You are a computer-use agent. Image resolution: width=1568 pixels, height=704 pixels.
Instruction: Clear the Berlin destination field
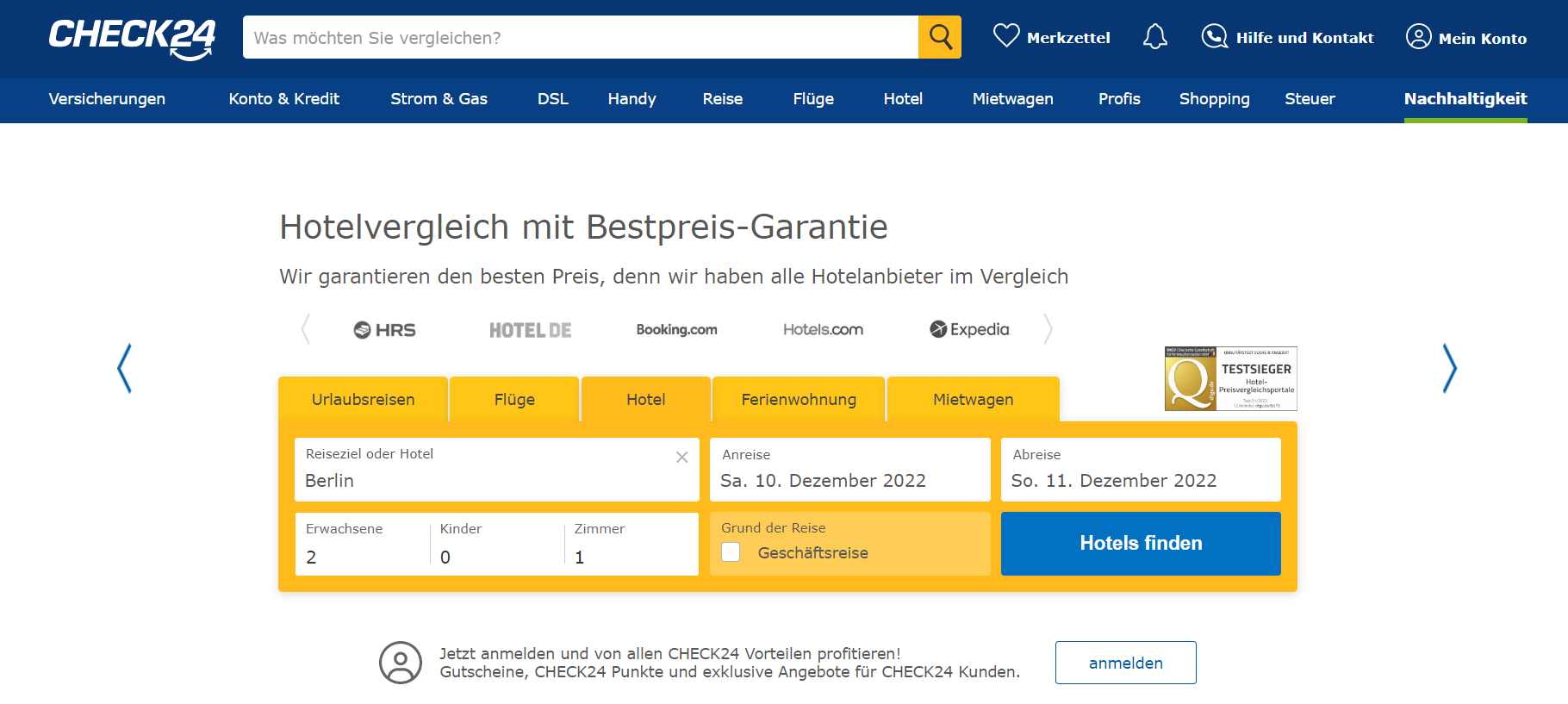pyautogui.click(x=681, y=458)
